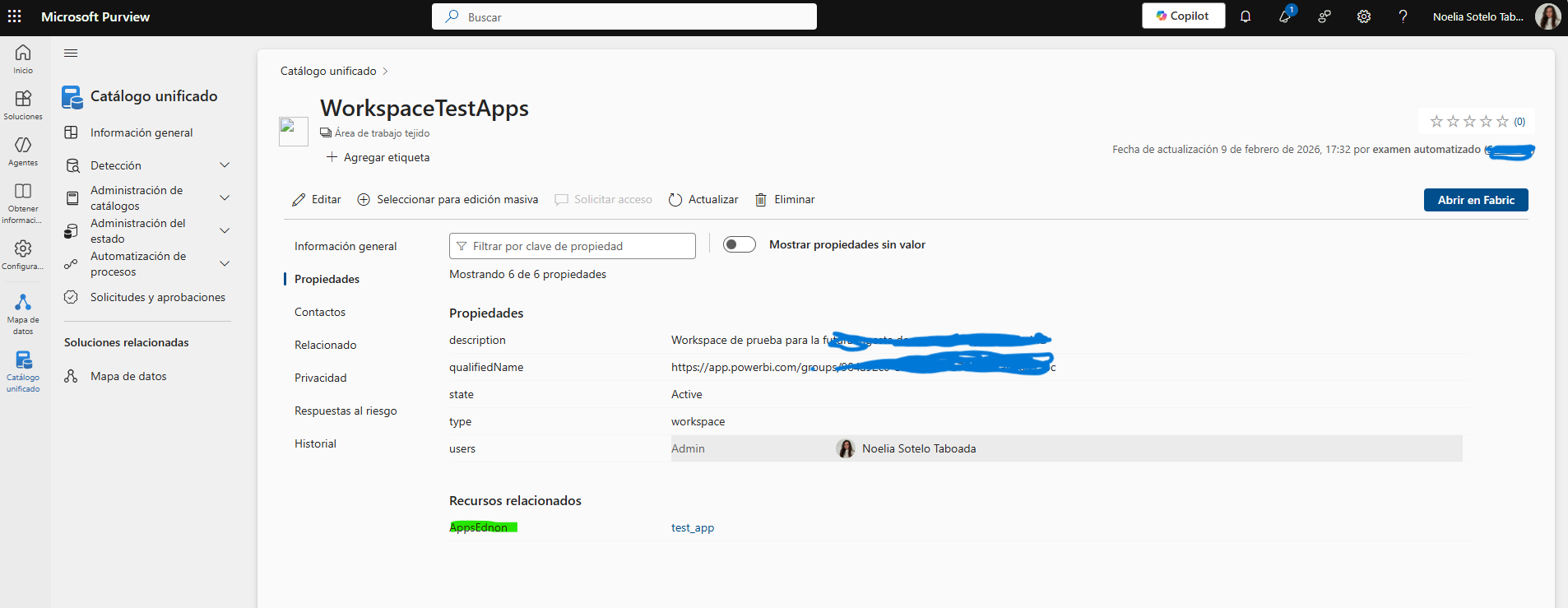The image size is (1568, 608).
Task: Open the user profile avatar
Action: click(1548, 16)
